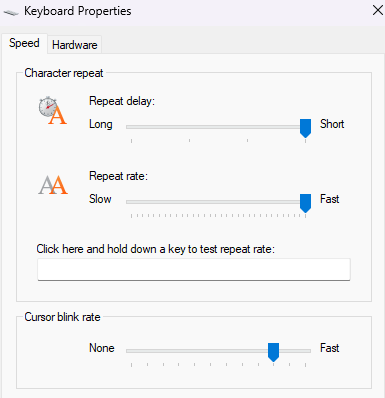This screenshot has height=398, width=385.
Task: Set cursor blink rate to Fast end
Action: 305,351
